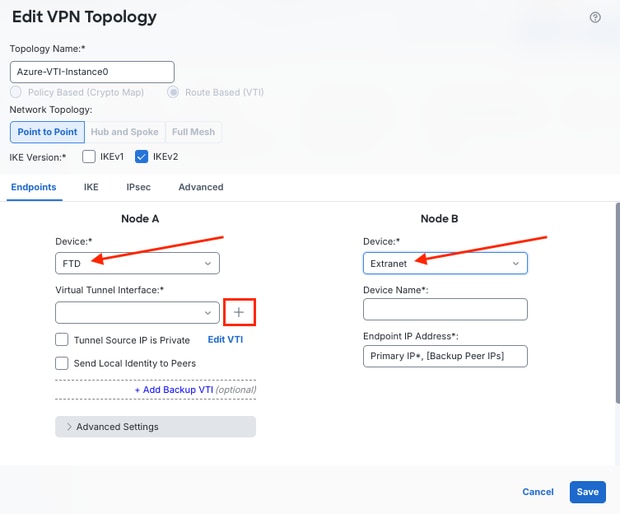Click the Node B Device Name field
The height and width of the screenshot is (514, 620).
coord(445,309)
